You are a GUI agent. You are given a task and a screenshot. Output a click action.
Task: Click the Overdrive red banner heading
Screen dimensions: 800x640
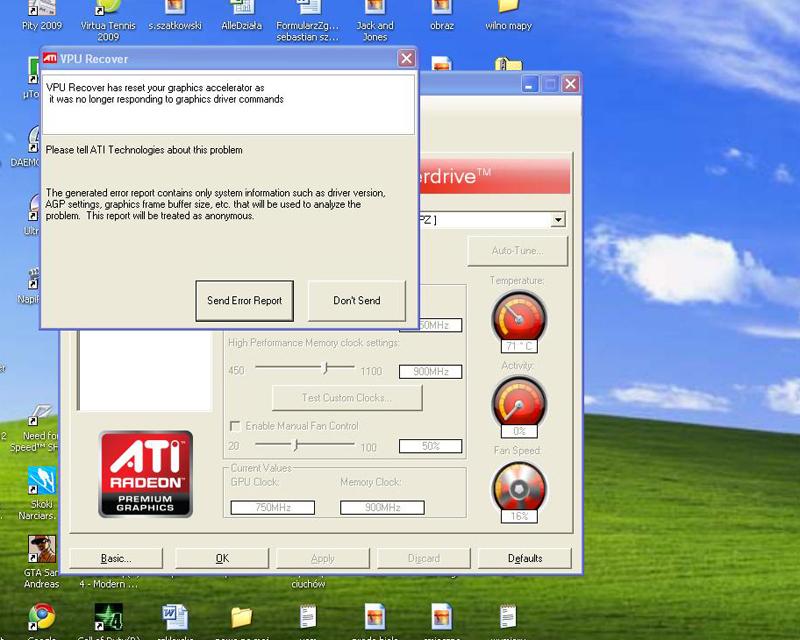(x=494, y=176)
